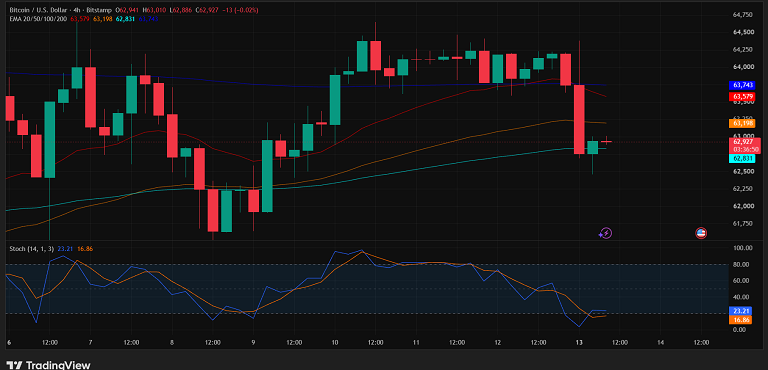Click the cyan 62,831 price axis label
768x370 pixels.
742,158
